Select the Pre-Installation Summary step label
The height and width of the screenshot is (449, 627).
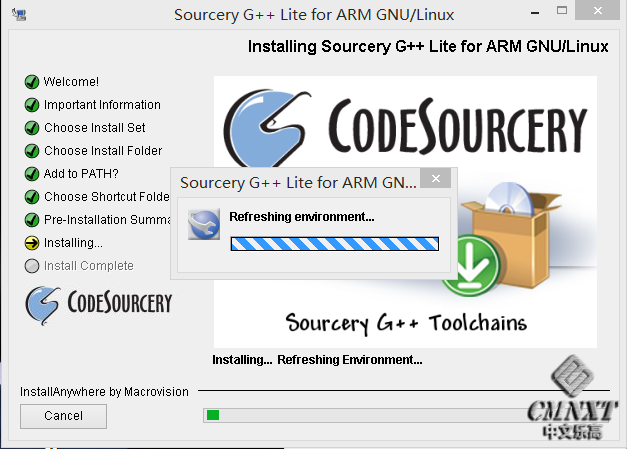coord(106,220)
